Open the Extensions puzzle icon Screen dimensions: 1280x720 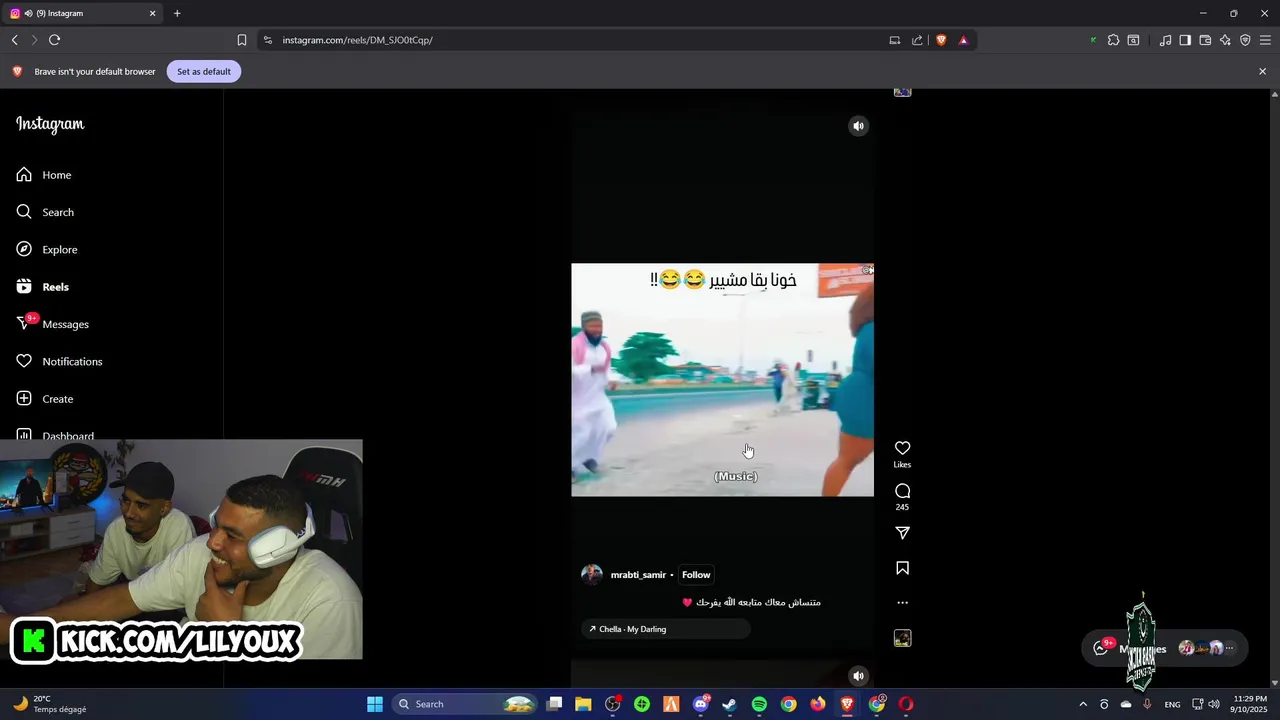pos(1113,40)
